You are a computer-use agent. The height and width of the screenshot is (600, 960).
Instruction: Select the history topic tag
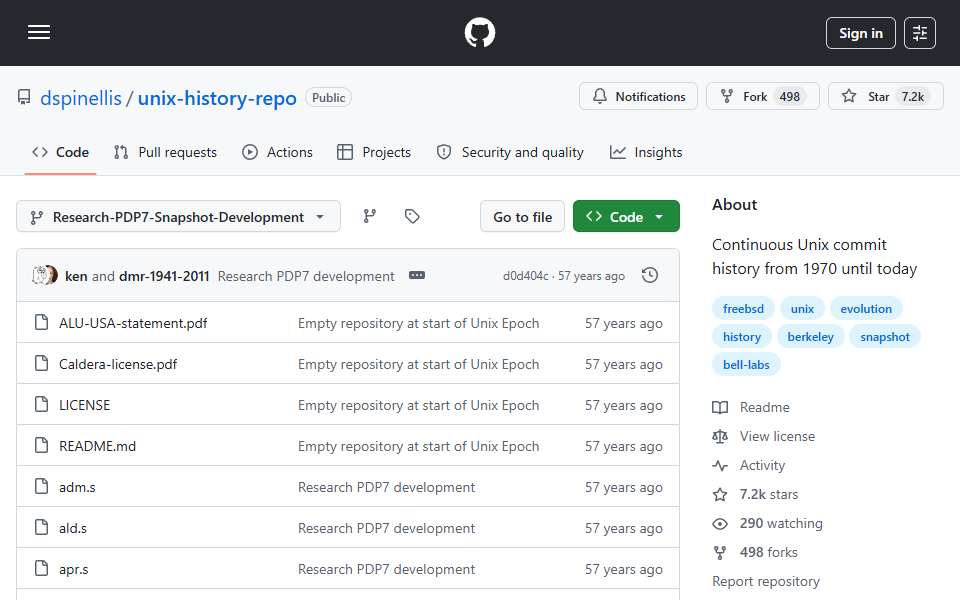pos(741,337)
